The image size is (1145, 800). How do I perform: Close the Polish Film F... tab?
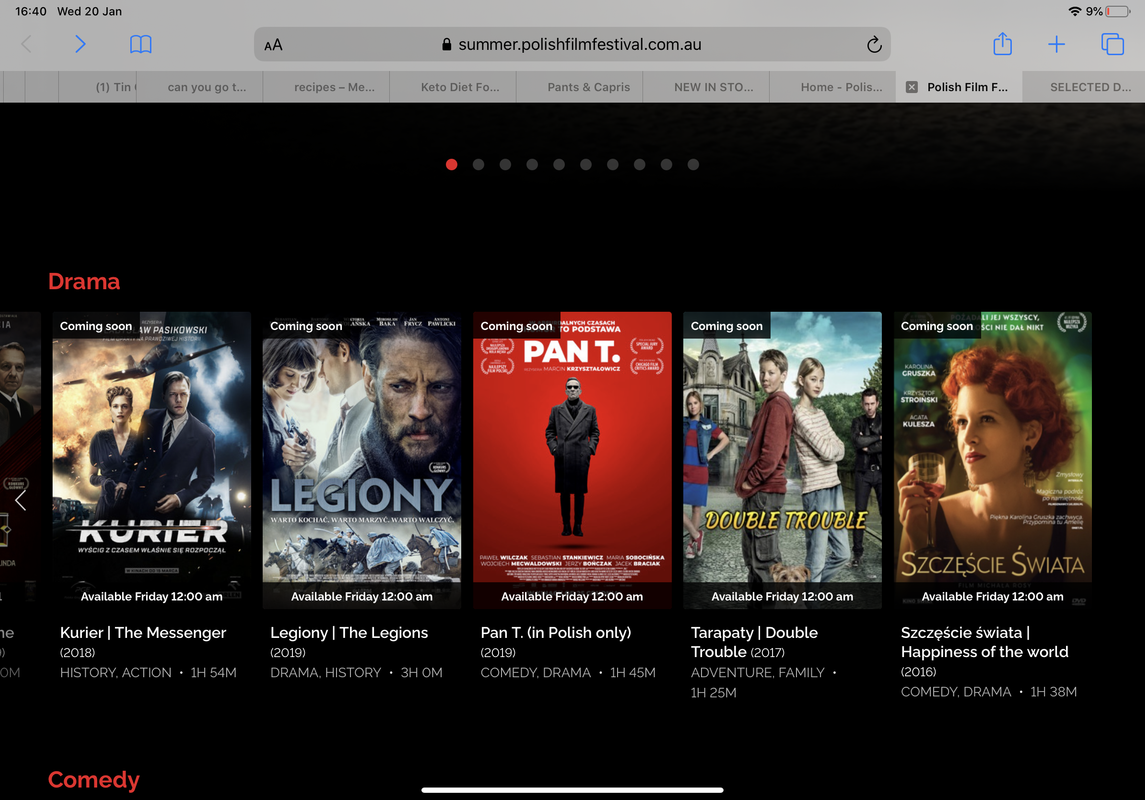(911, 87)
